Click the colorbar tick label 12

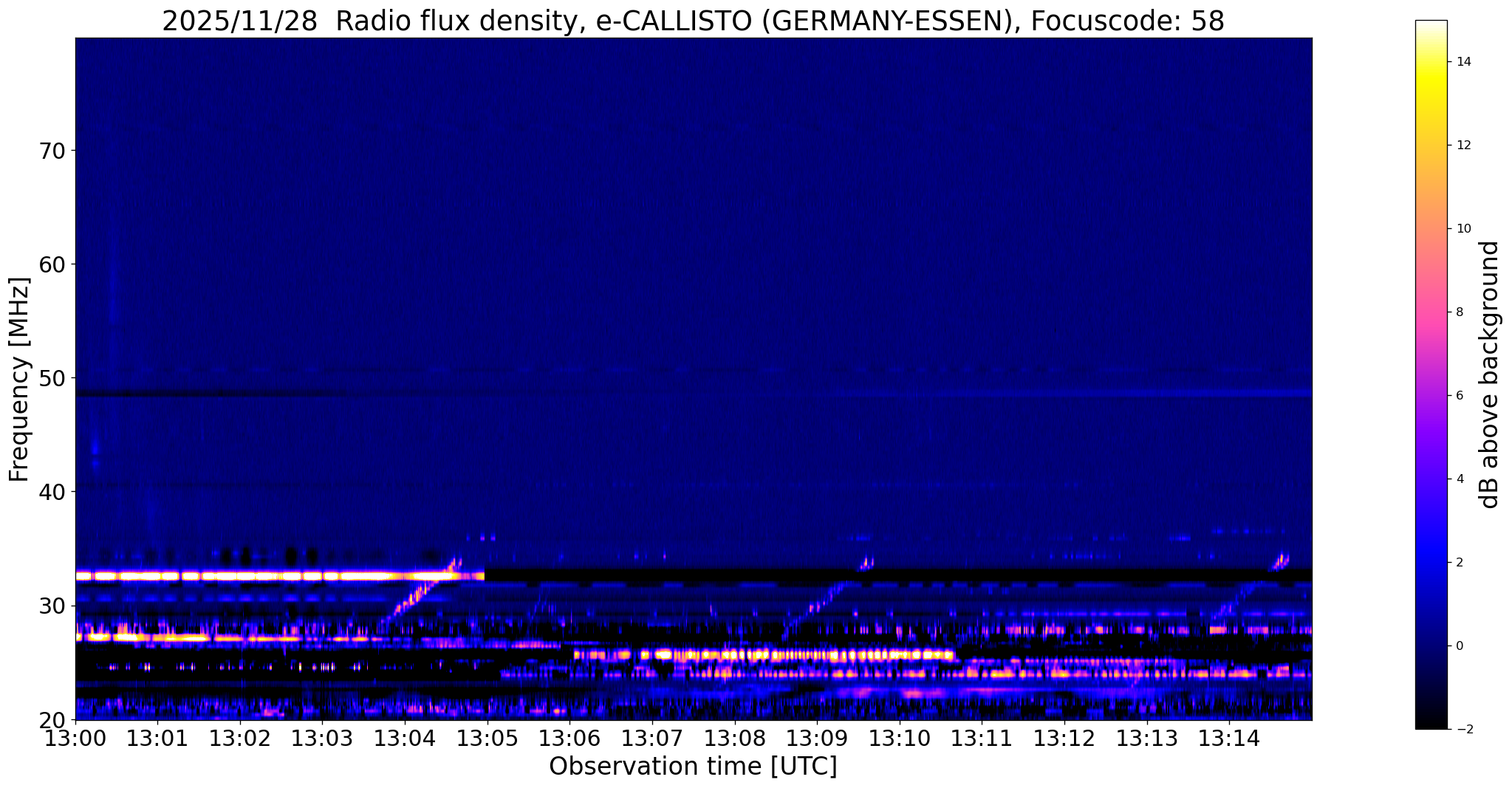[x=1463, y=145]
